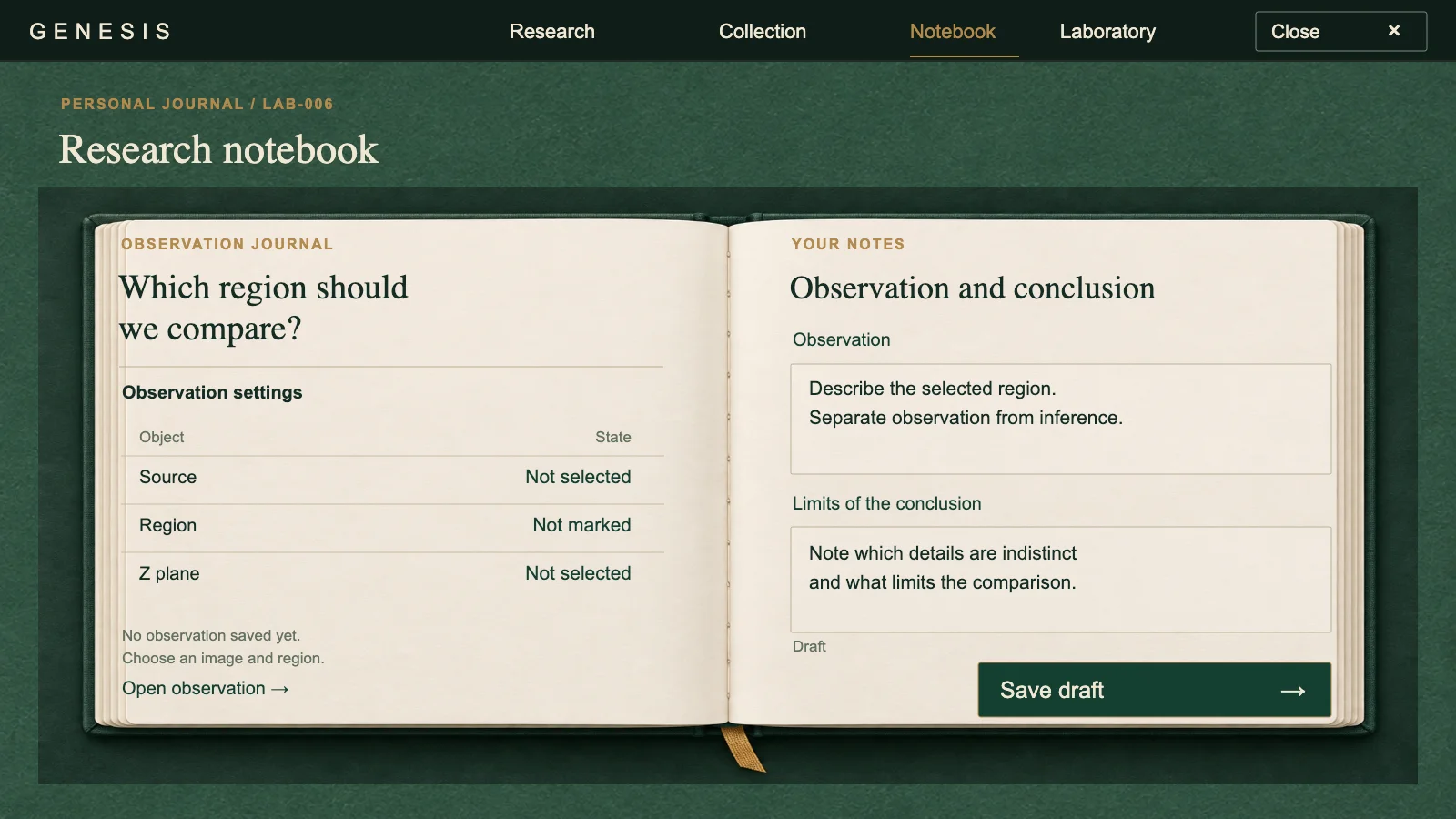Image resolution: width=1456 pixels, height=819 pixels.
Task: Click the Region row label
Action: (x=167, y=525)
